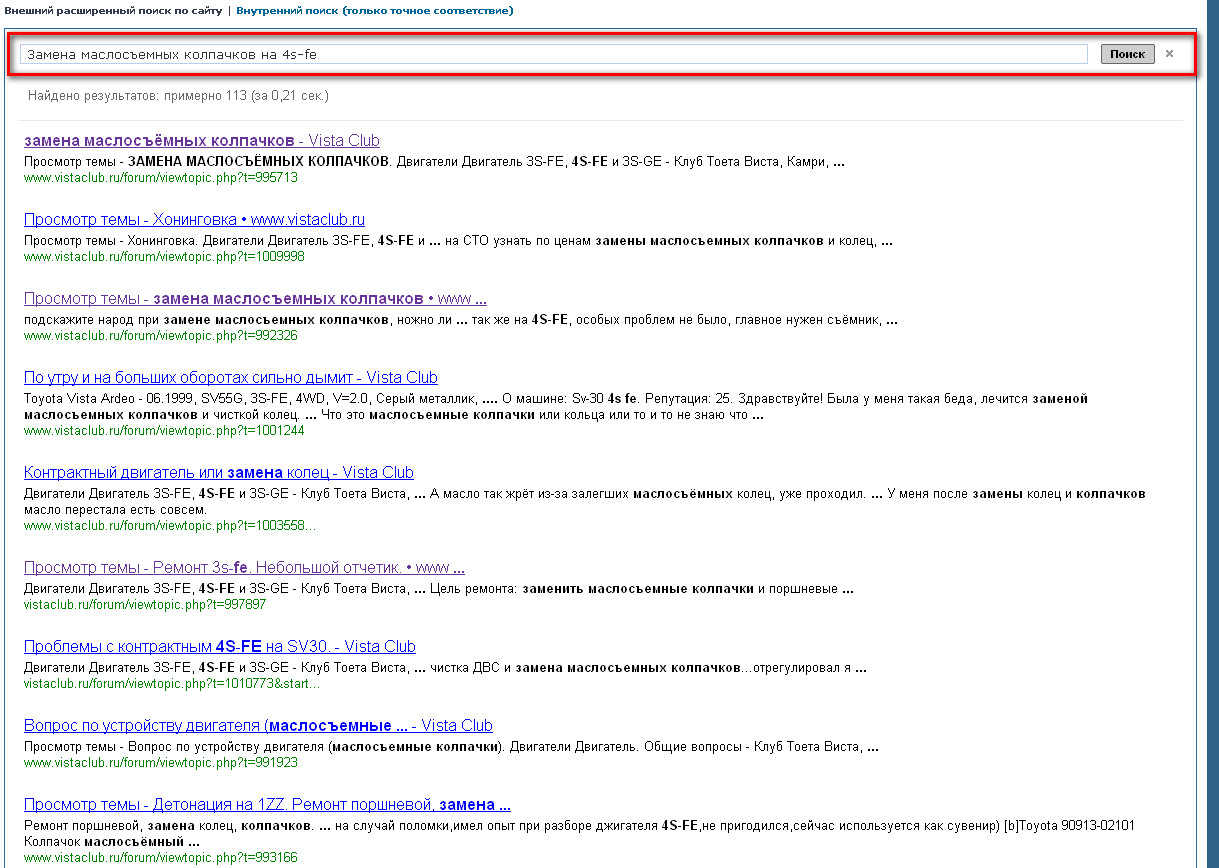Open 'Просмотр темы - Хонинговка' result
The image size is (1219, 868).
[194, 220]
